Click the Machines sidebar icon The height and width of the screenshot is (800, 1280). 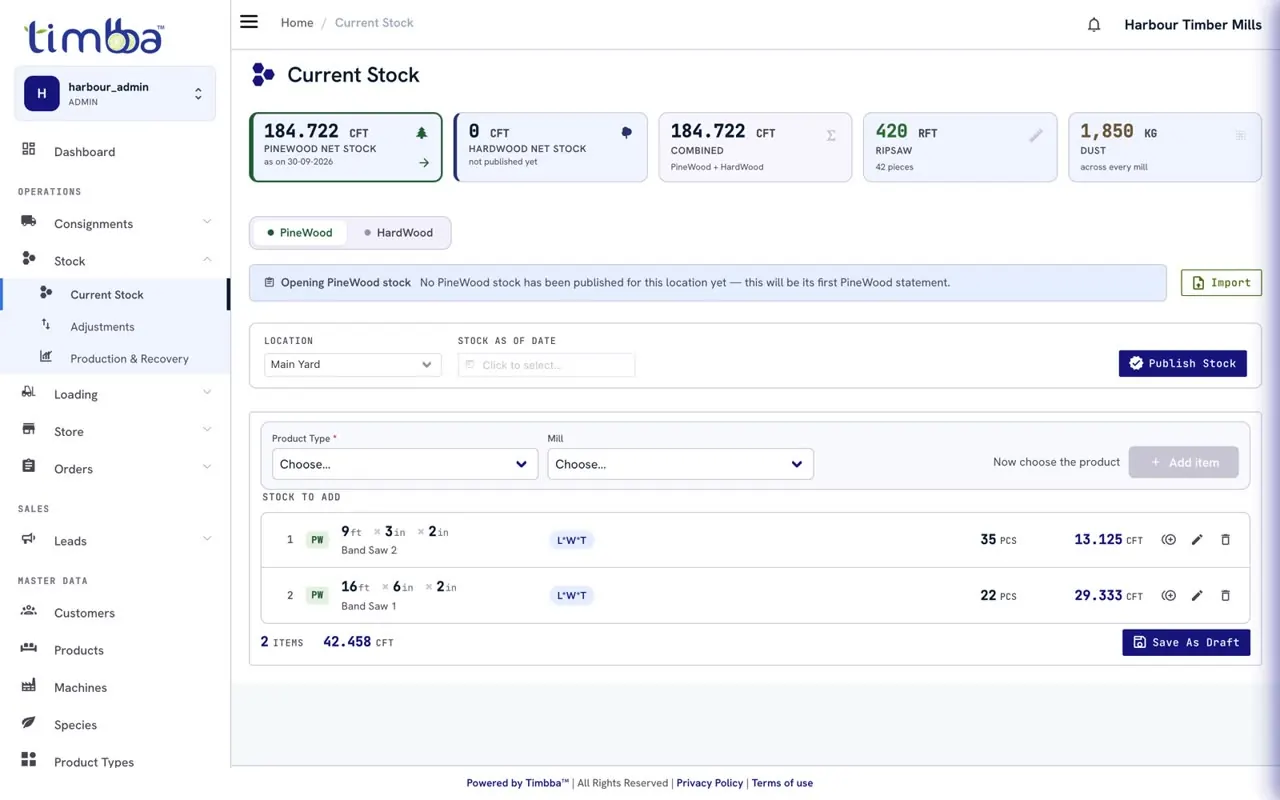tap(29, 686)
